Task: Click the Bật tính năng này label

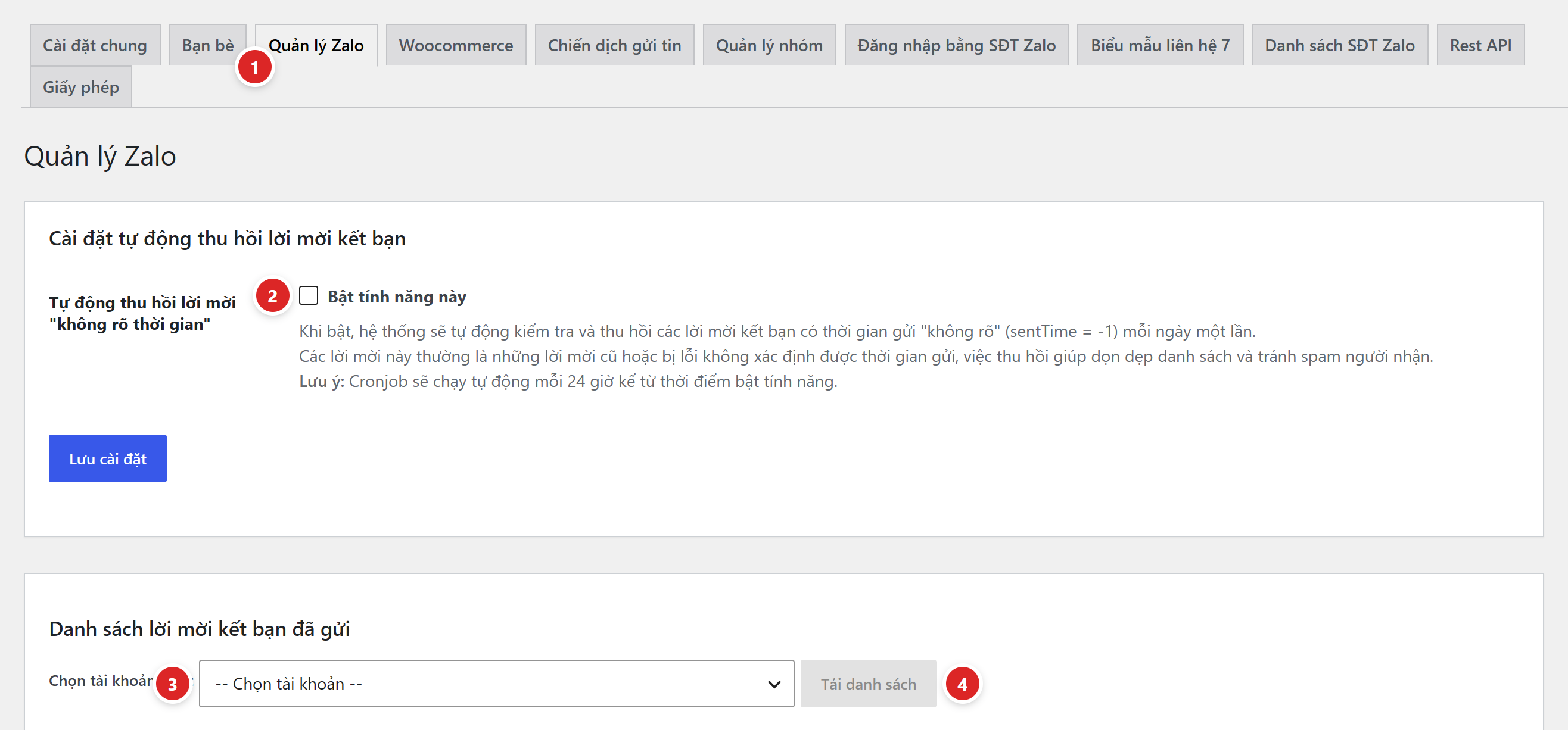Action: [397, 297]
